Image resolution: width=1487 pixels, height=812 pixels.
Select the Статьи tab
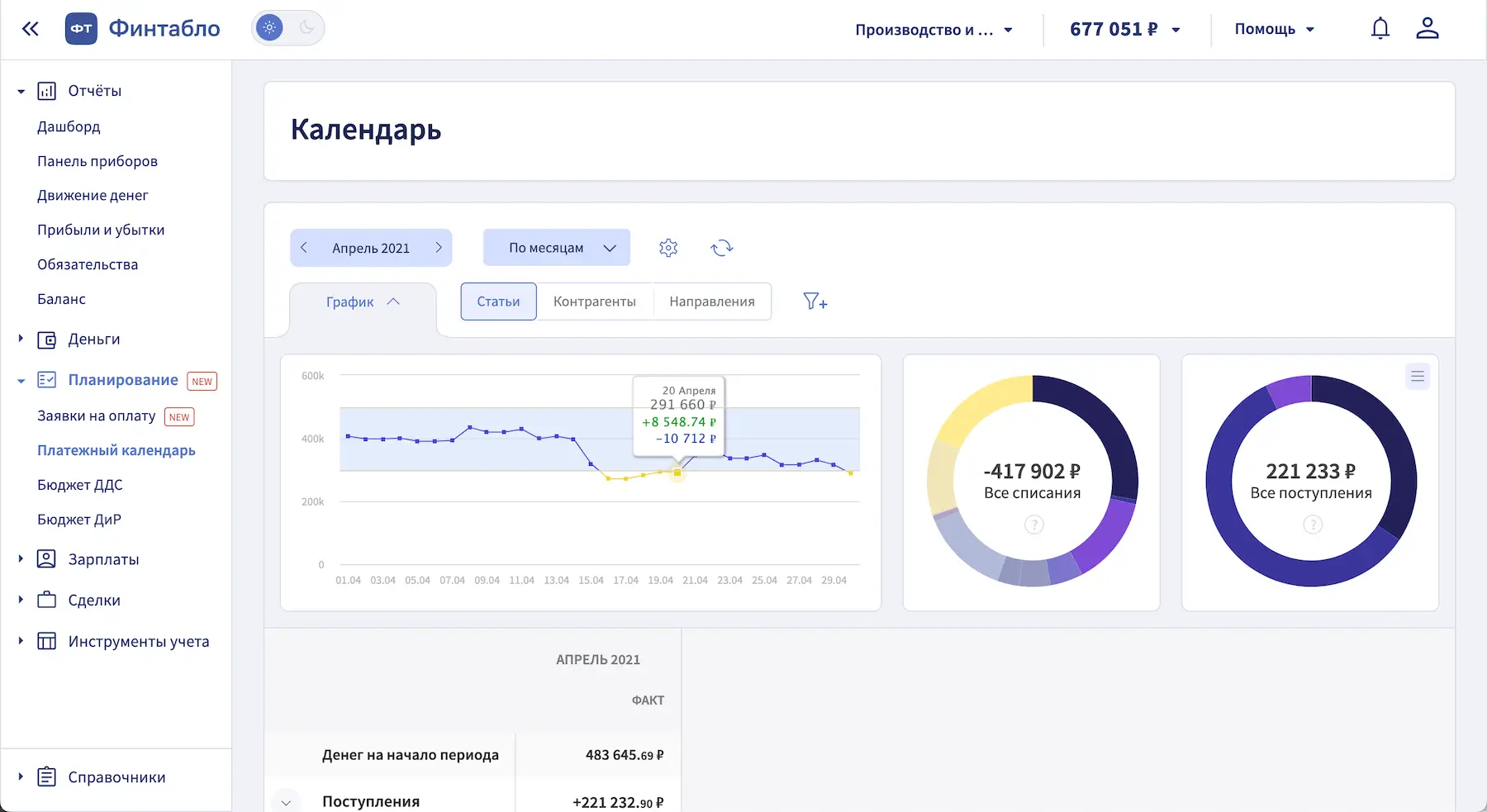pyautogui.click(x=498, y=302)
